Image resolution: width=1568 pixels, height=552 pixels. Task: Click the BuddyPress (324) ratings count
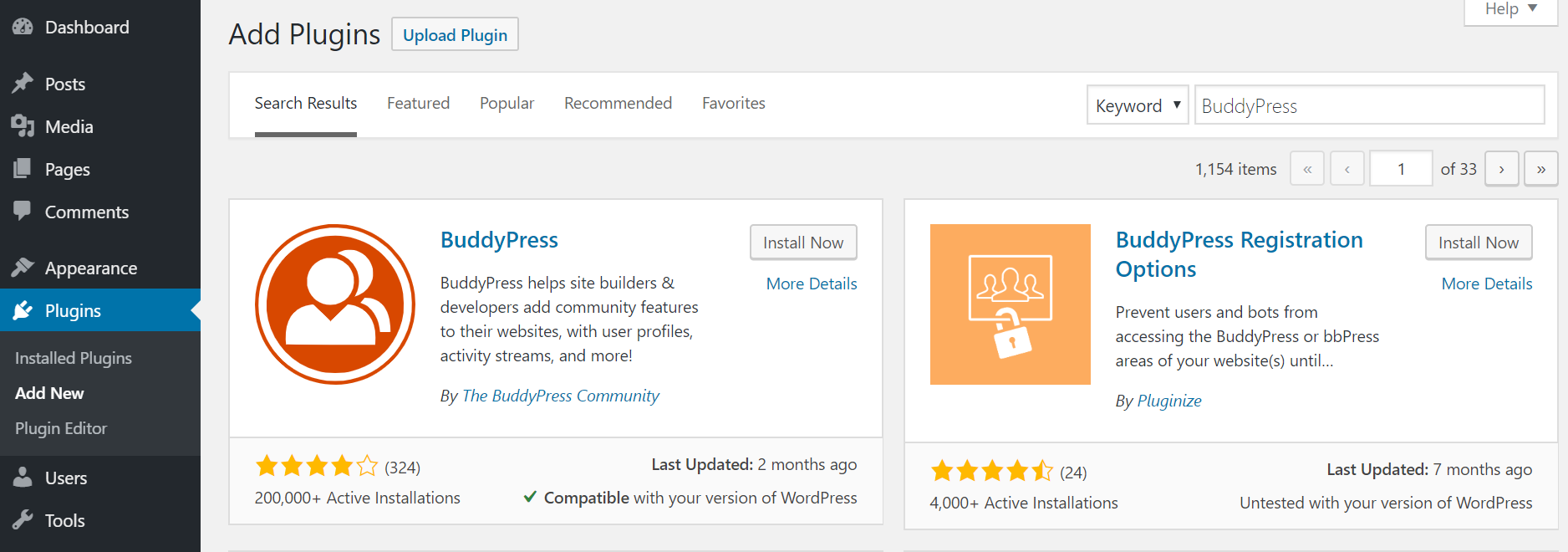(x=402, y=468)
